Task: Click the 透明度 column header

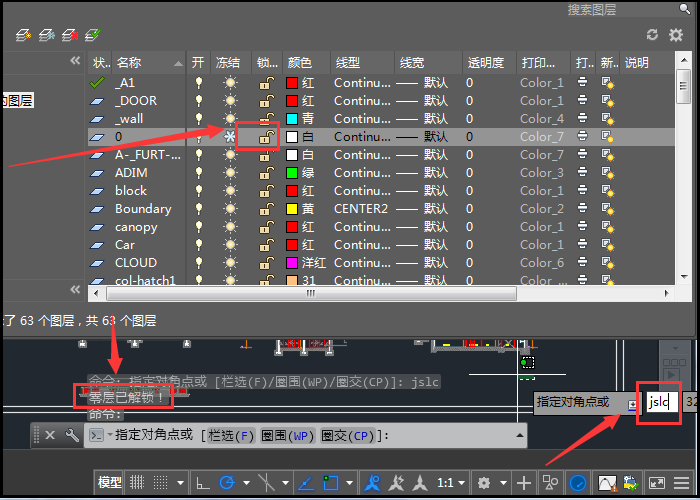Action: [489, 63]
